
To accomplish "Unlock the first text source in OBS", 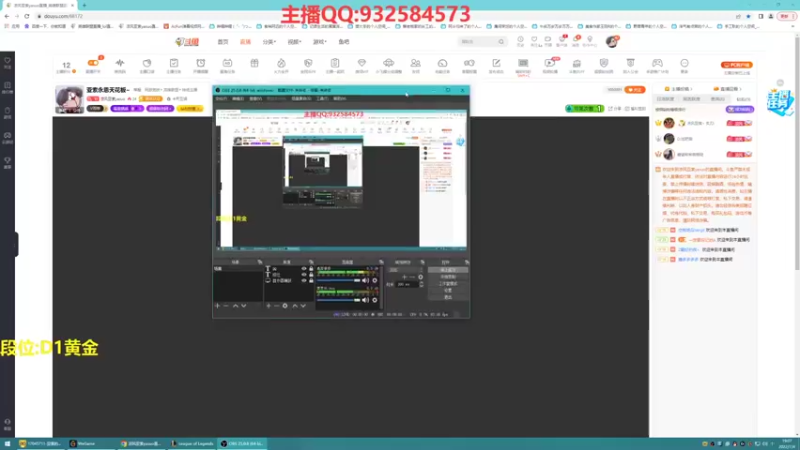I will (311, 268).
